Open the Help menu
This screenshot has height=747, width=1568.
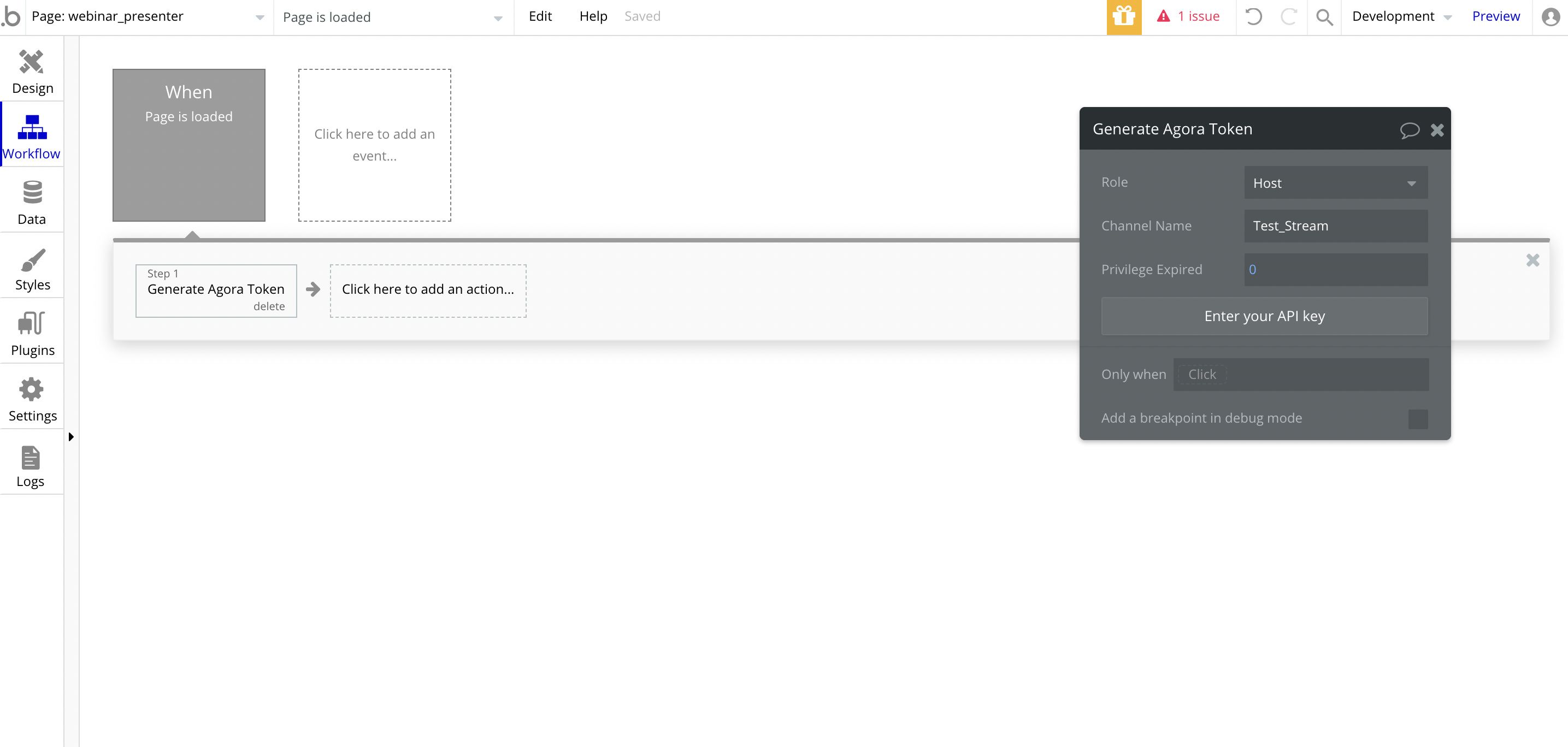click(x=593, y=16)
